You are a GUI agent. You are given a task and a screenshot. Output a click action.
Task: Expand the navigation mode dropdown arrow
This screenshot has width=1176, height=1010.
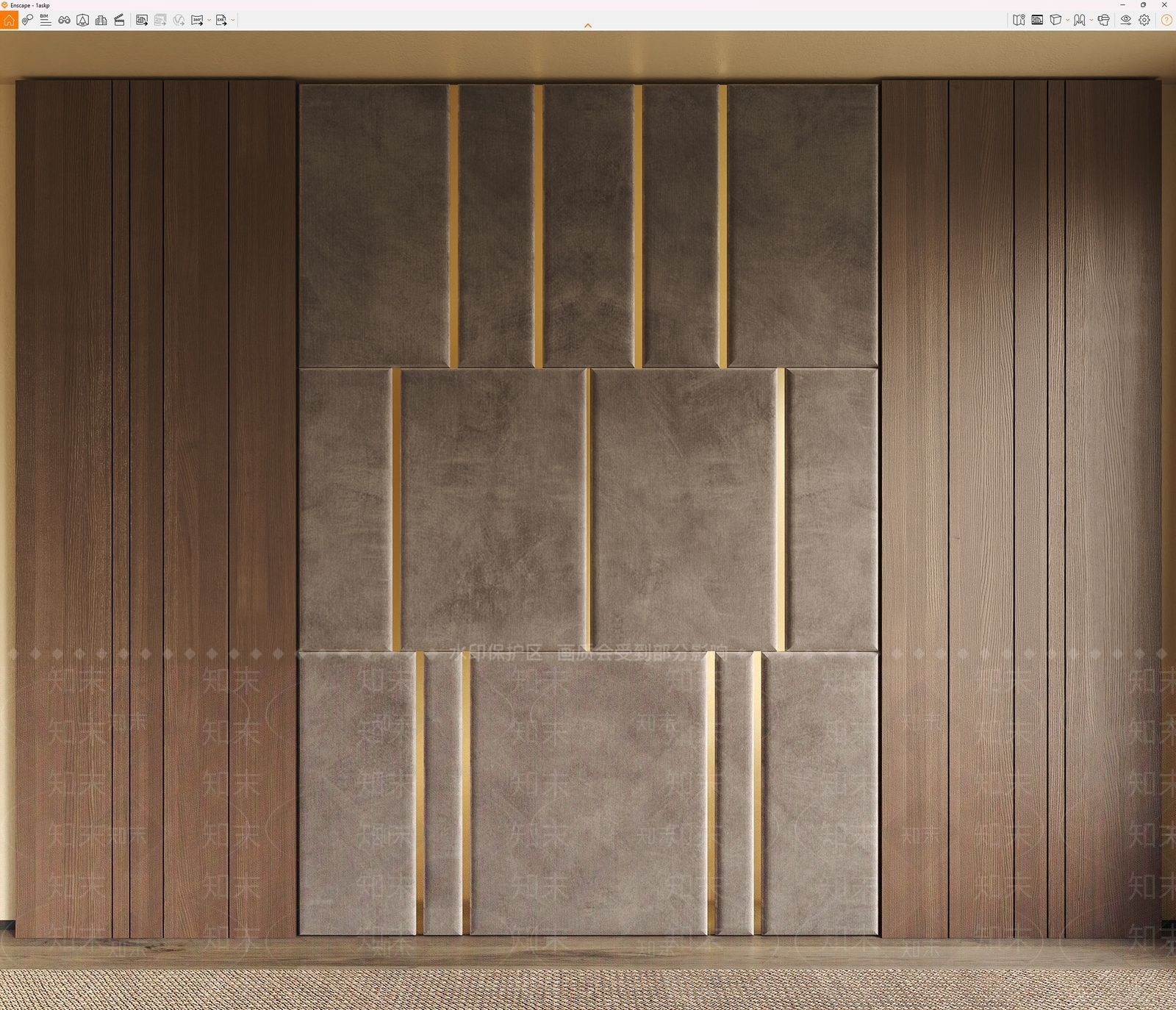tap(1091, 21)
